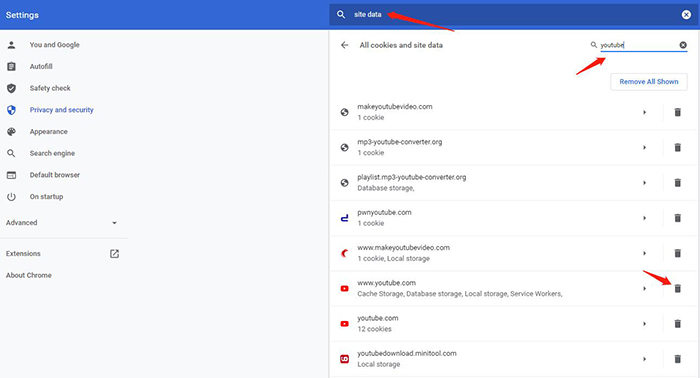Expand www.youtube.com details arrow

pos(644,288)
